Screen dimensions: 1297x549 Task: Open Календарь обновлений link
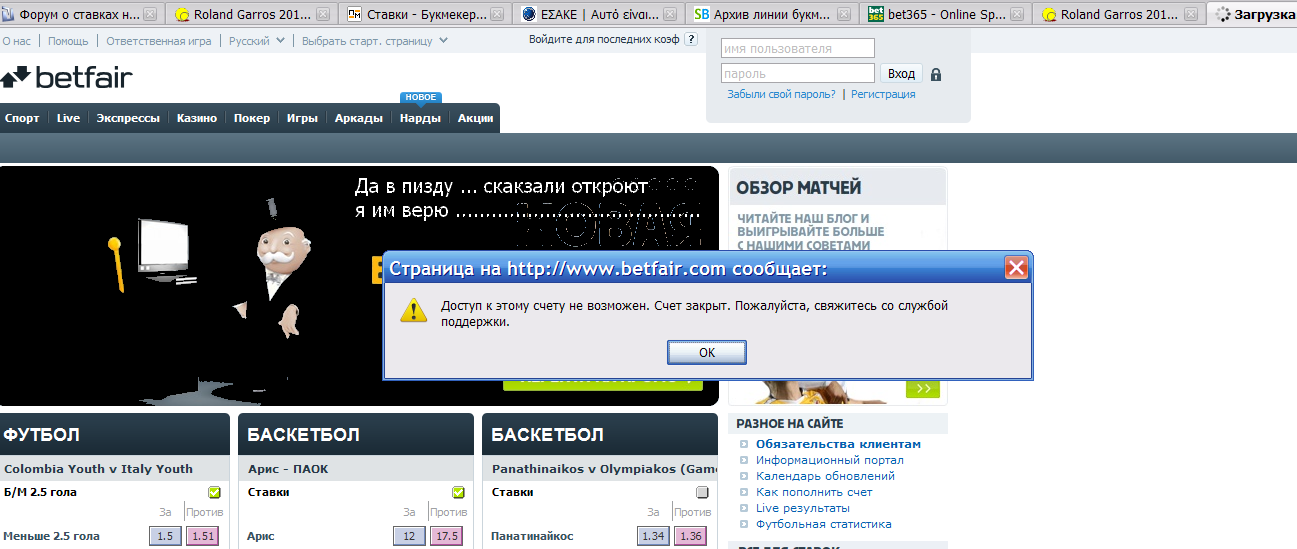tap(825, 476)
